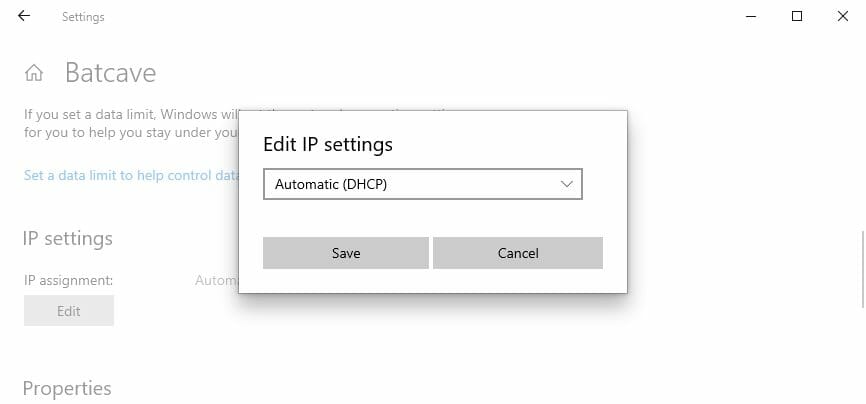Maximize the Settings window
The image size is (866, 404).
click(x=796, y=17)
